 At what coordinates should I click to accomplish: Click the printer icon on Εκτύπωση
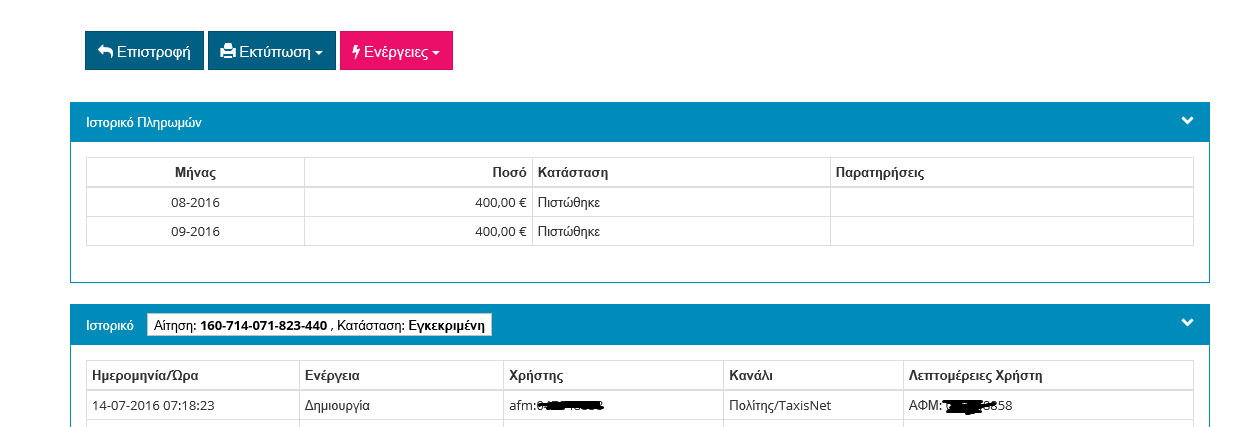228,51
